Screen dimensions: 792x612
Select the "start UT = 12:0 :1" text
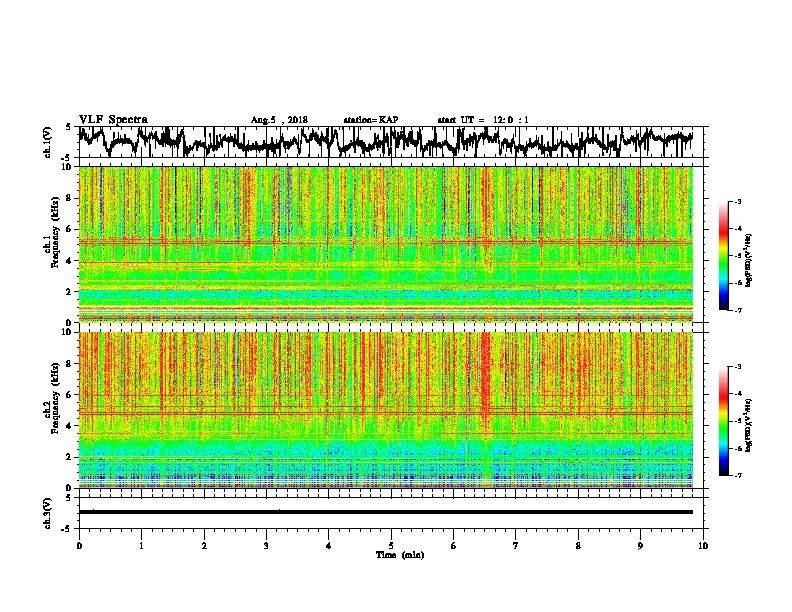(x=483, y=120)
